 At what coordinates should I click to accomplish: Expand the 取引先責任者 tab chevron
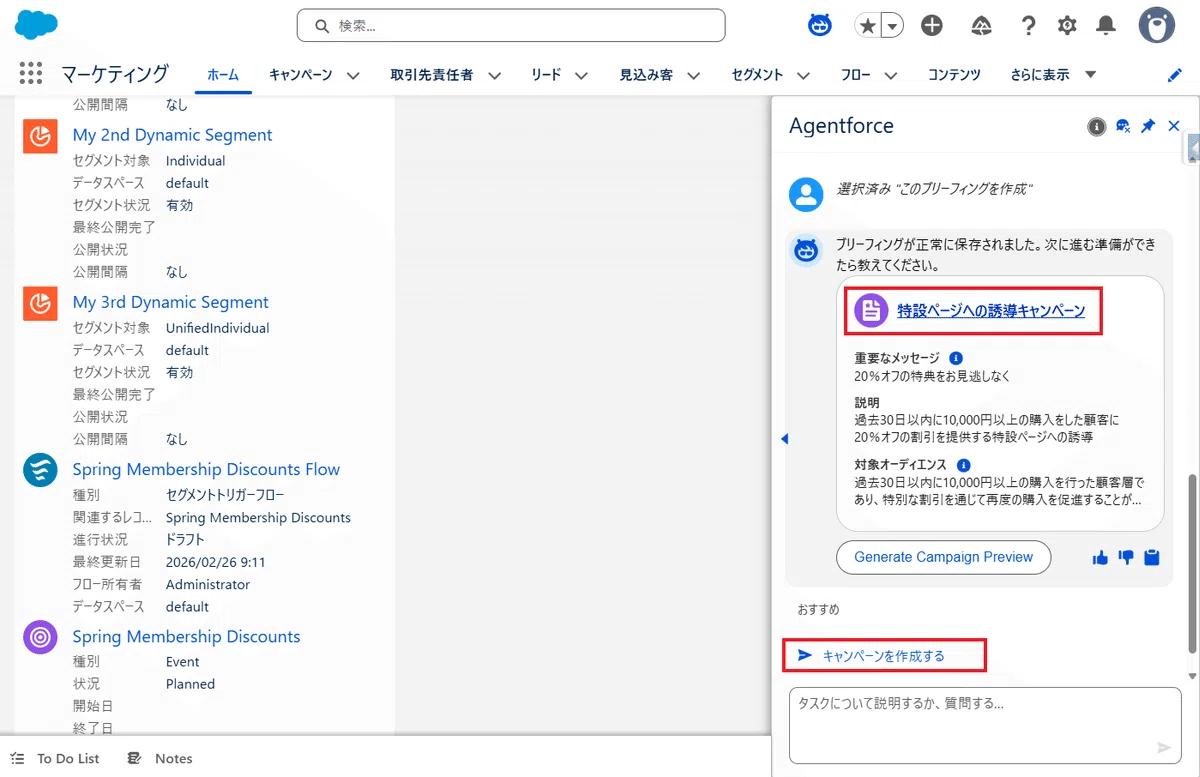494,75
